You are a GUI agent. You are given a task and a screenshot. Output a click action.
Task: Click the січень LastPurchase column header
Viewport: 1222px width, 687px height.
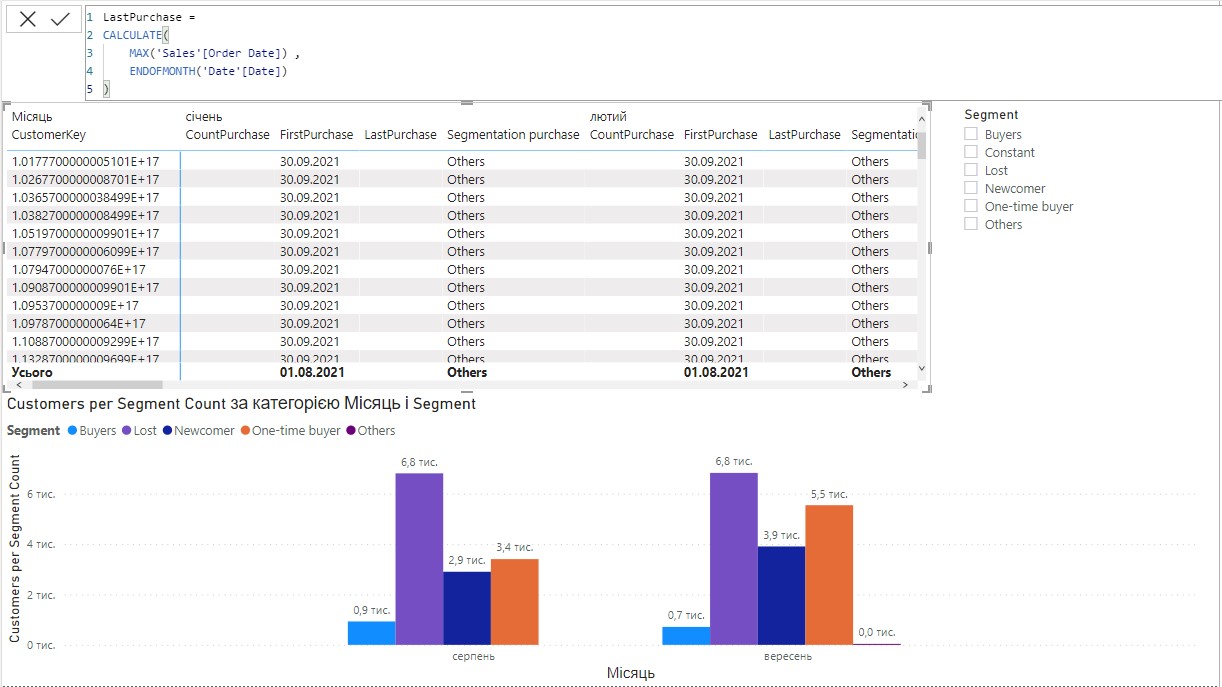click(x=401, y=135)
